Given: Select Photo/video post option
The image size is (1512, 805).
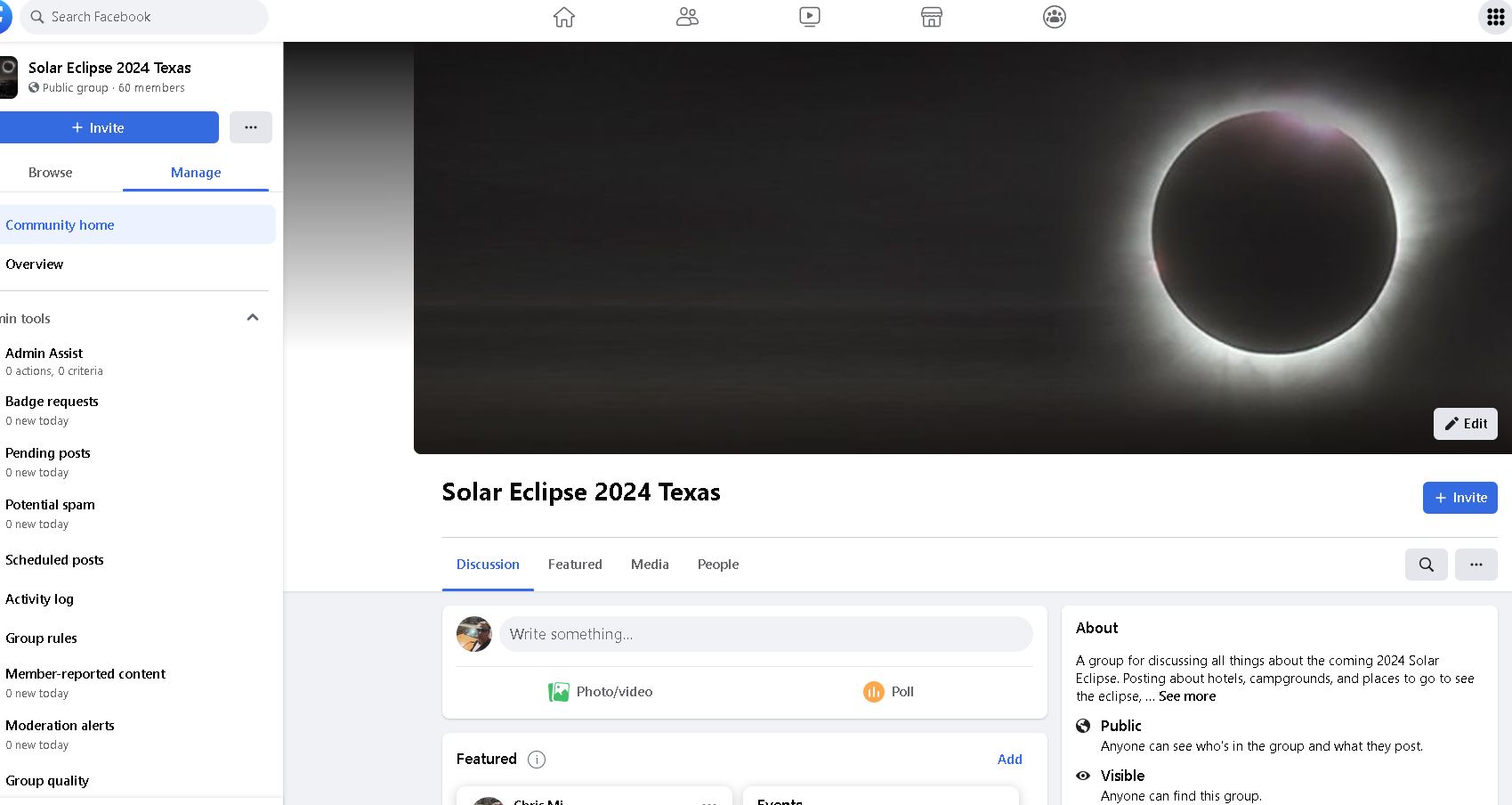Looking at the screenshot, I should 601,692.
